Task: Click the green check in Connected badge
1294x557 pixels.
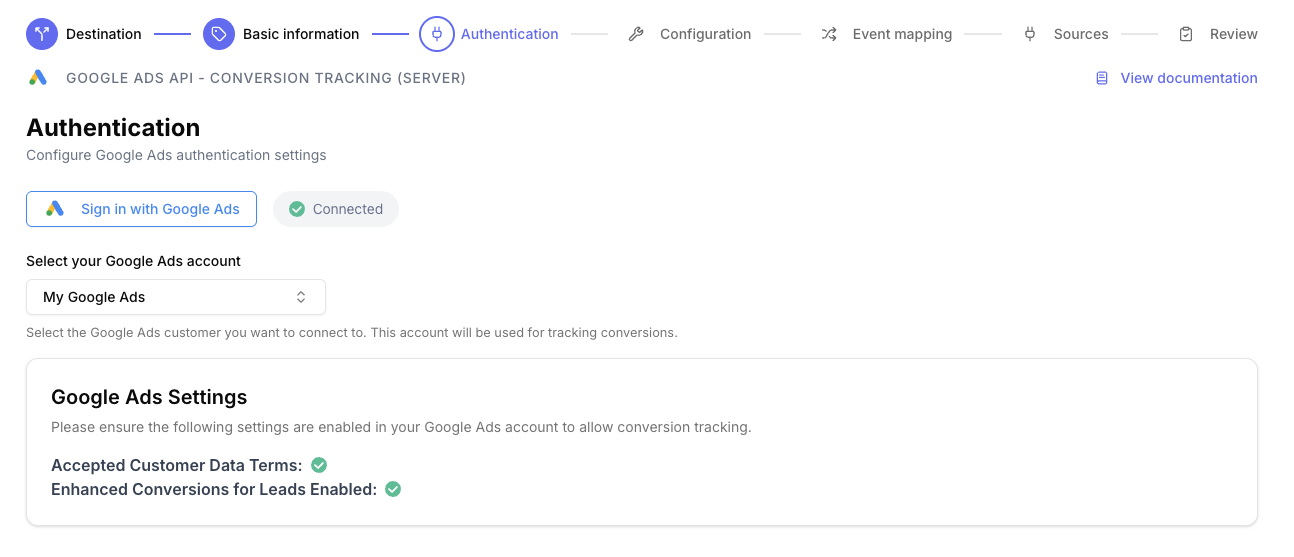Action: pyautogui.click(x=296, y=209)
